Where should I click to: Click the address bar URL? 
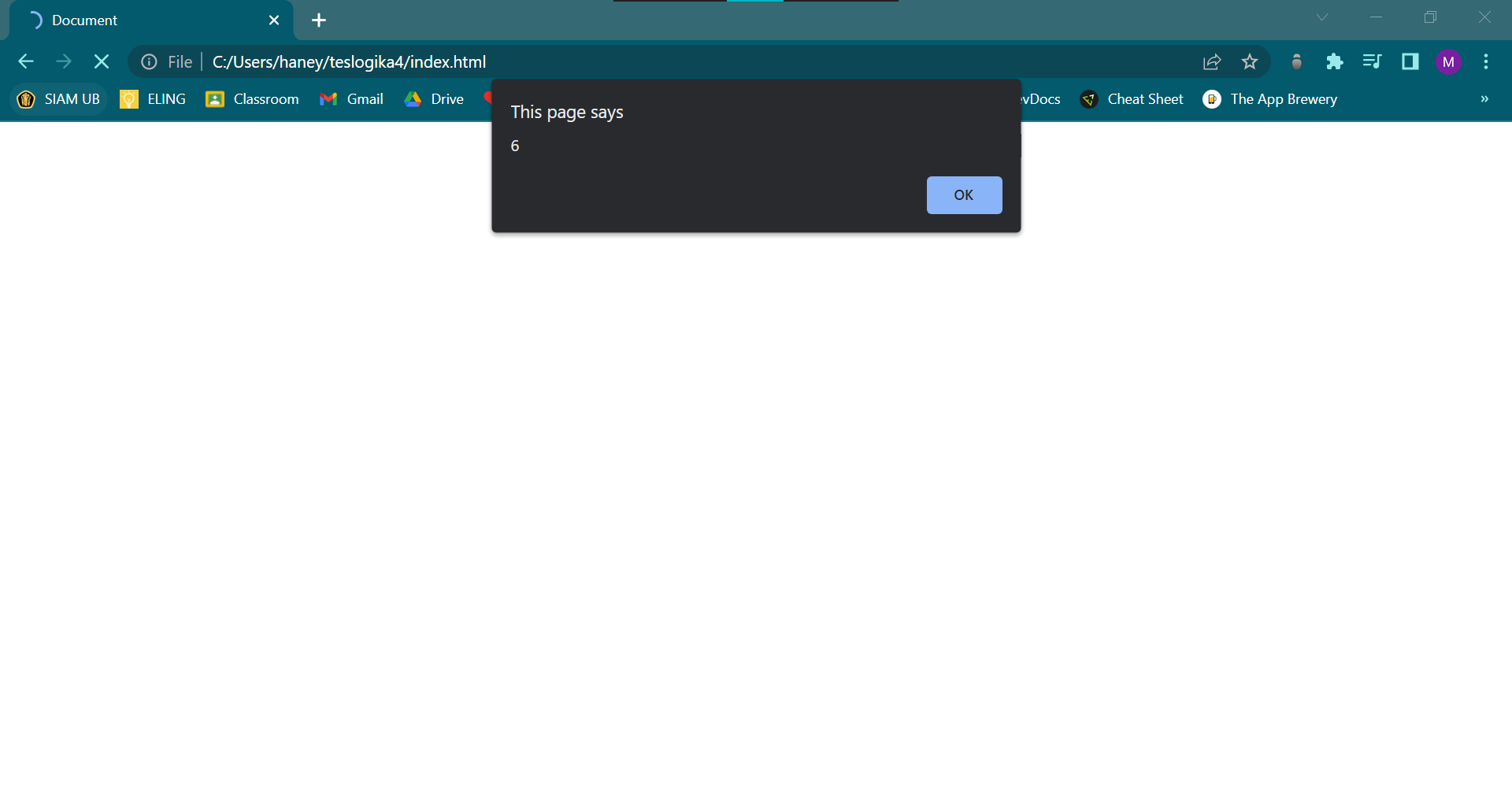(x=349, y=61)
